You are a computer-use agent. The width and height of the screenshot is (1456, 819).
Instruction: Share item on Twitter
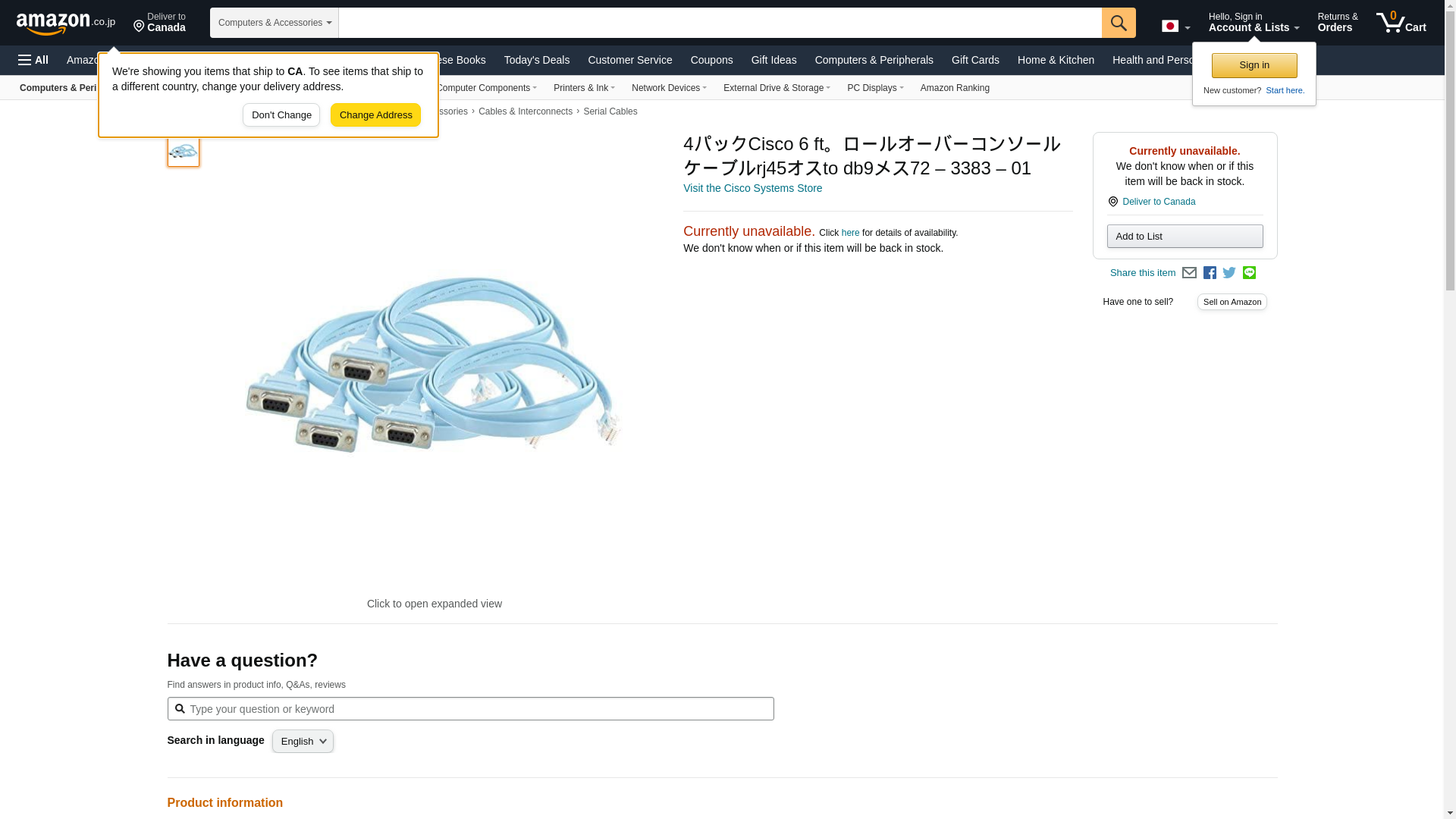[1229, 273]
